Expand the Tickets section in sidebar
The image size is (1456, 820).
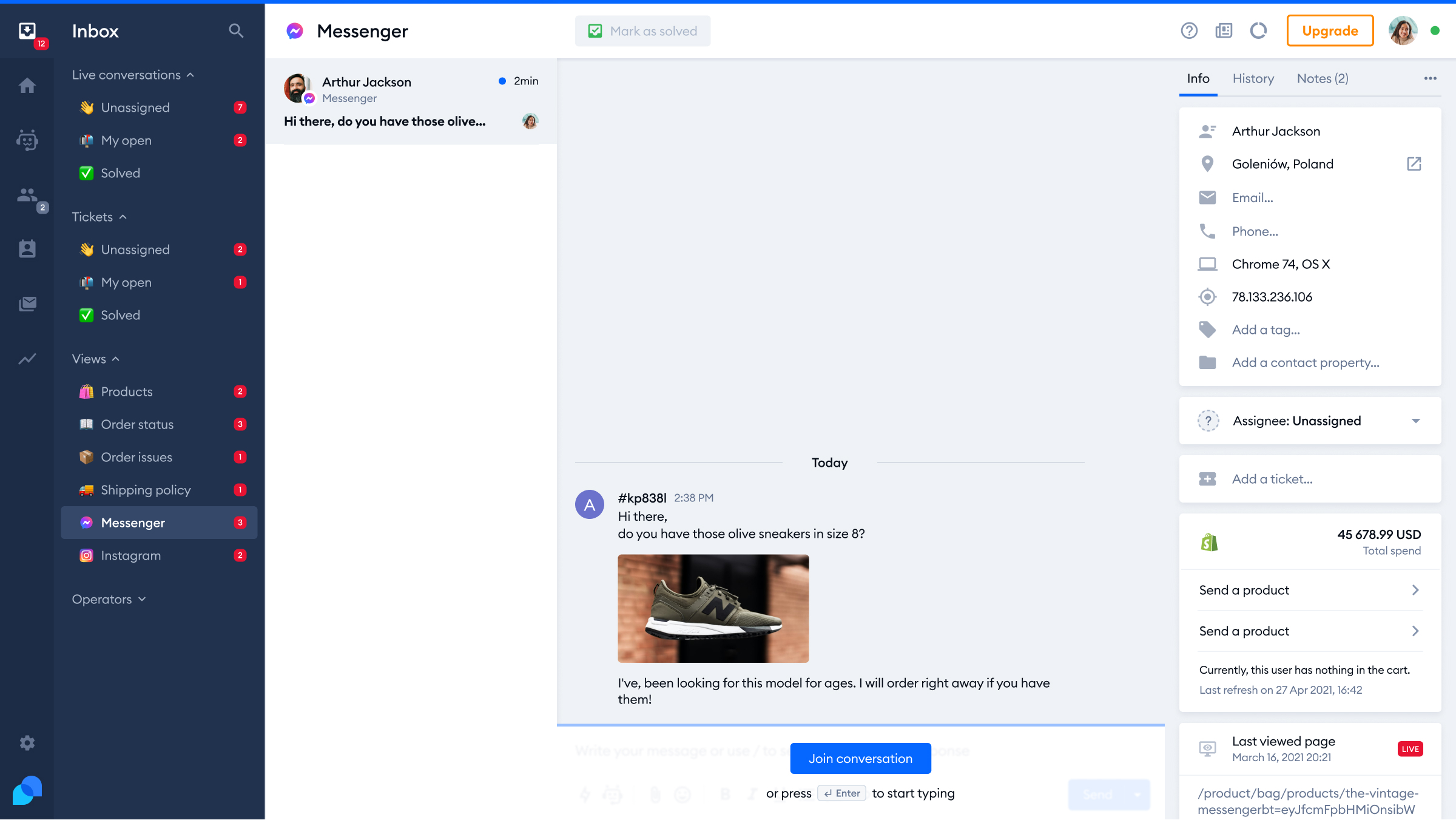tap(99, 216)
